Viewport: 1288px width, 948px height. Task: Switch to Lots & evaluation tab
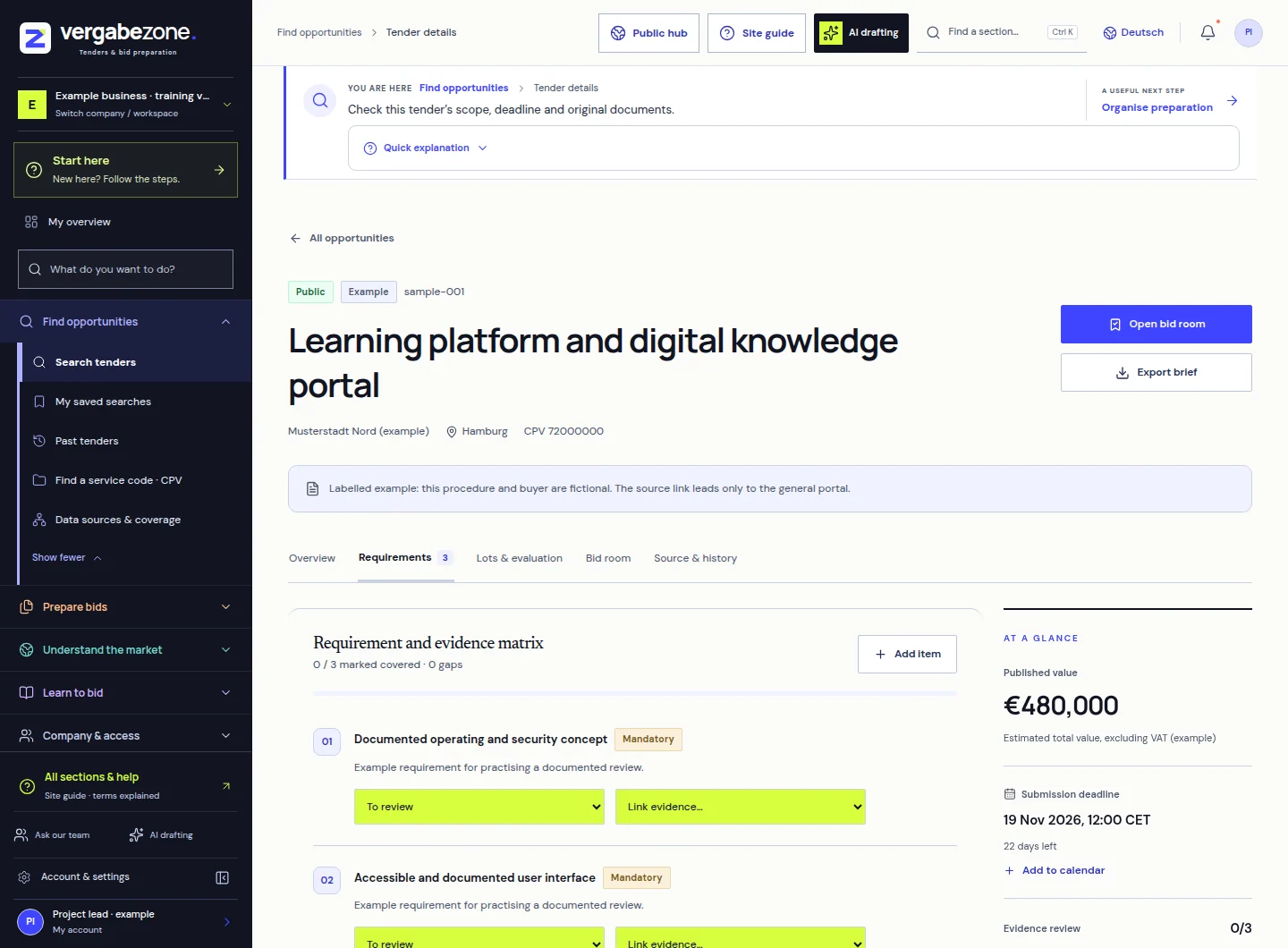[x=520, y=558]
